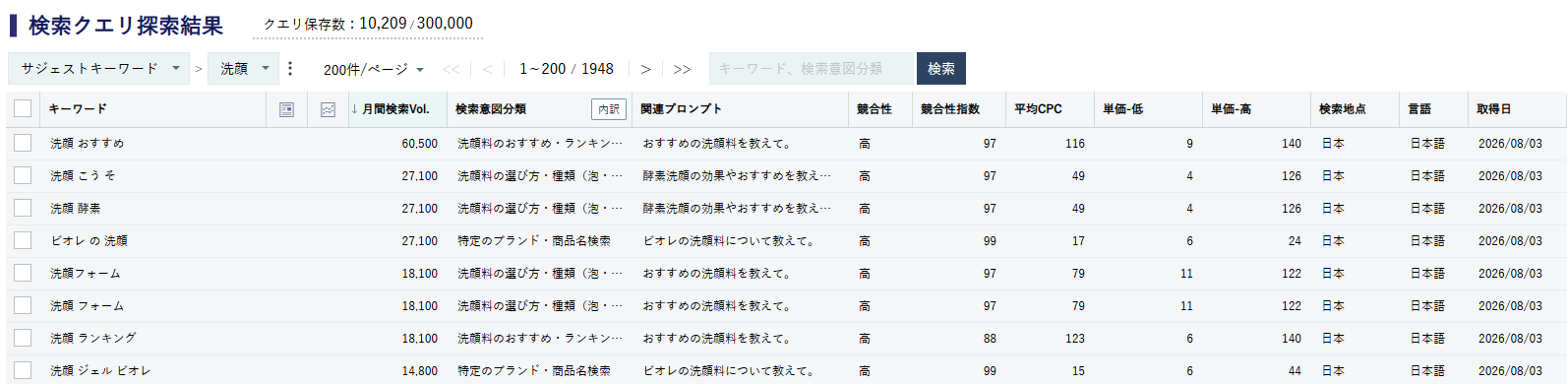This screenshot has width=1568, height=384.
Task: Open the サジェストキーワード dropdown
Action: pos(98,69)
